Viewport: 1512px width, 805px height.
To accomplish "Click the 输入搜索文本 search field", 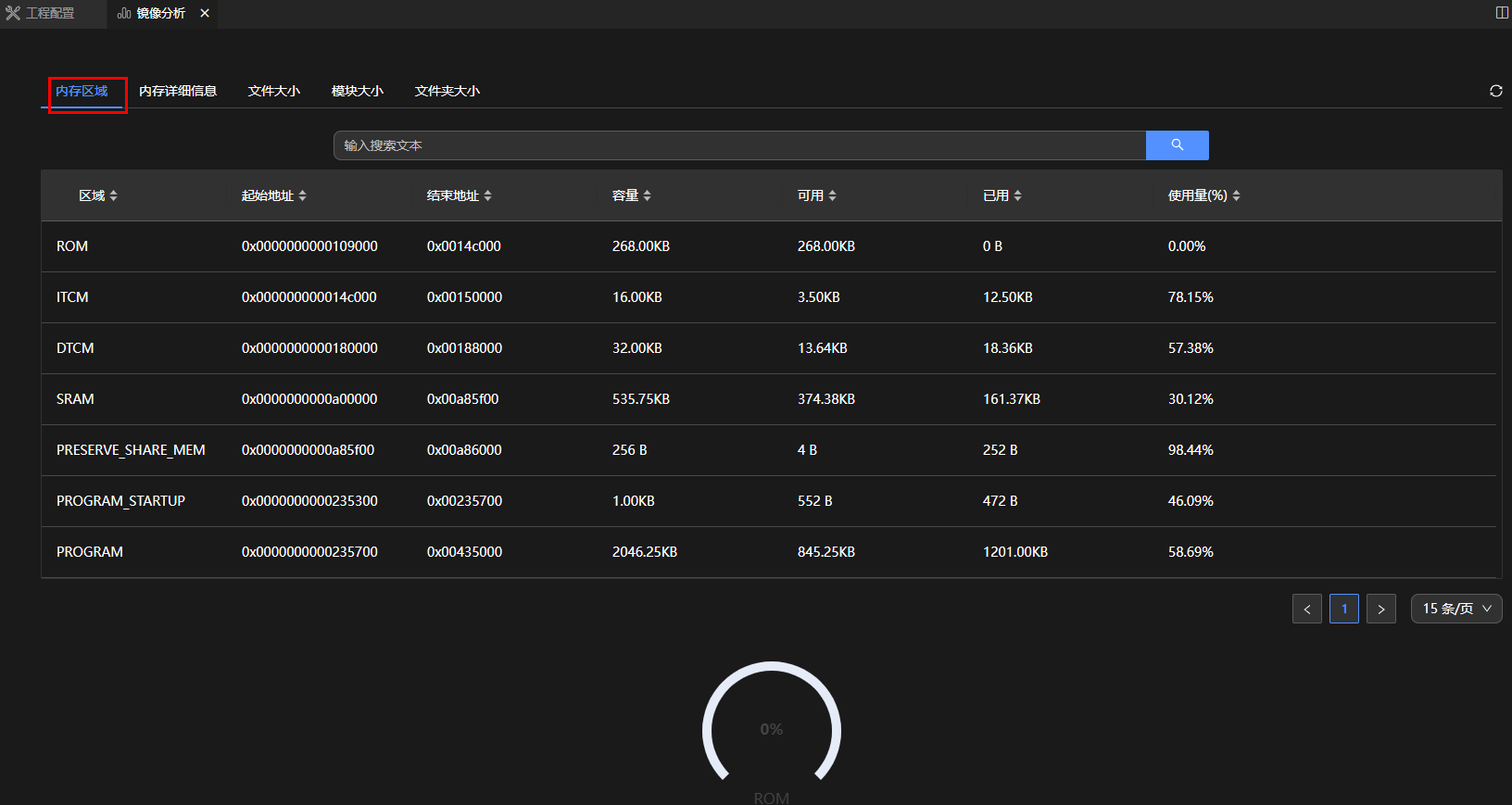I will (x=739, y=145).
